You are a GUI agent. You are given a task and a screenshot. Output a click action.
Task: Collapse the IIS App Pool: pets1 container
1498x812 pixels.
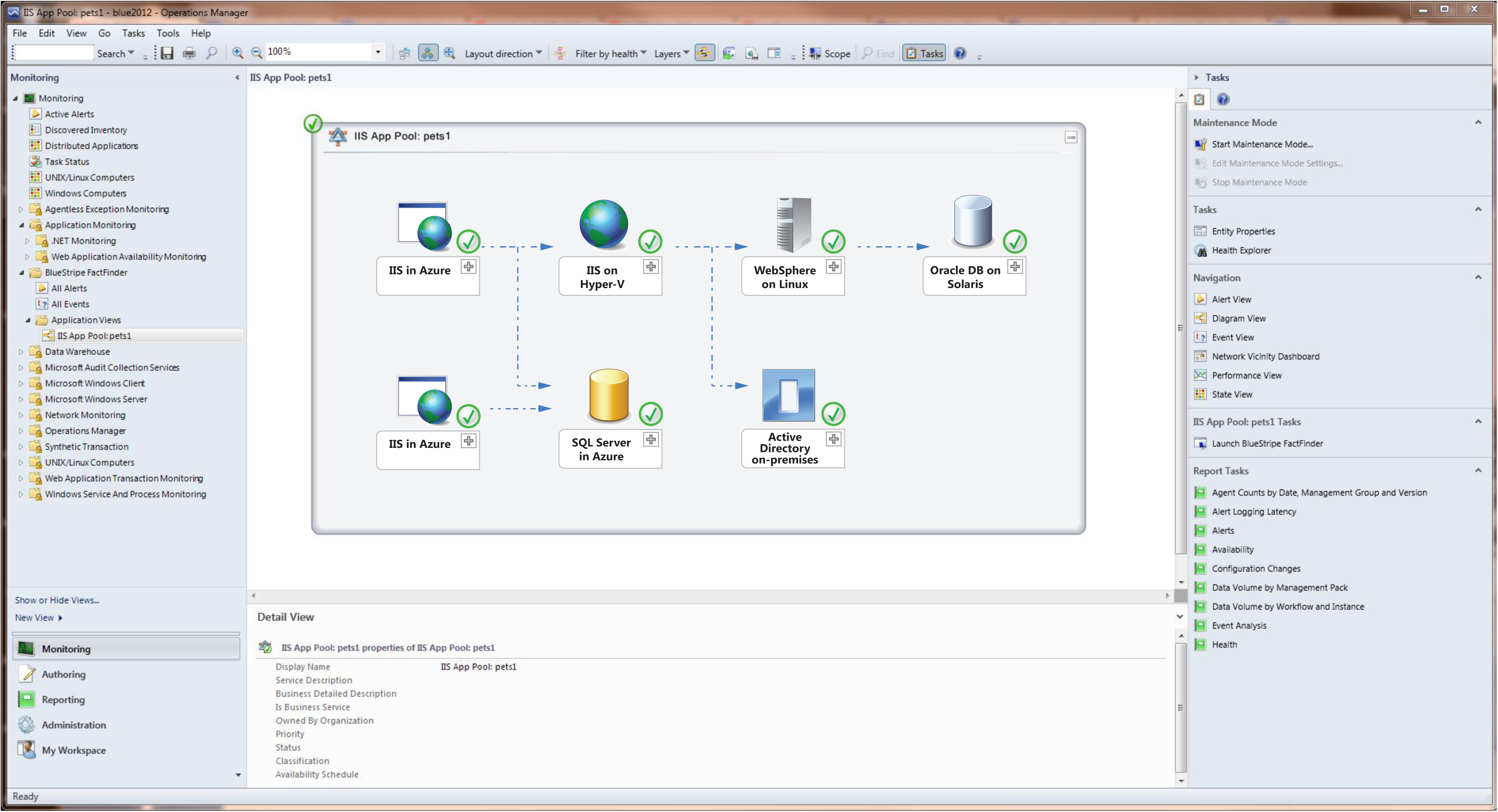[x=1071, y=137]
